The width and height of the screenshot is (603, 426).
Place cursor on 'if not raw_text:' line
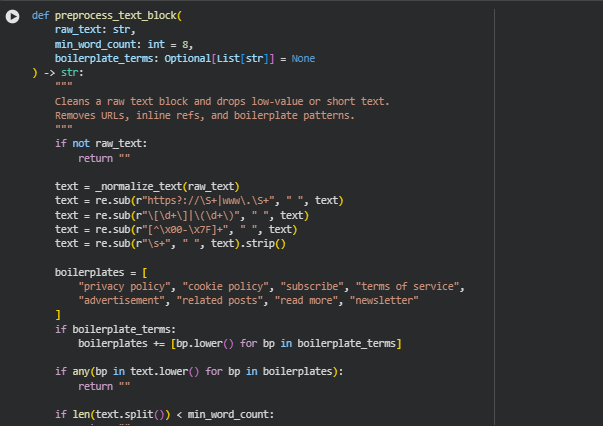101,144
